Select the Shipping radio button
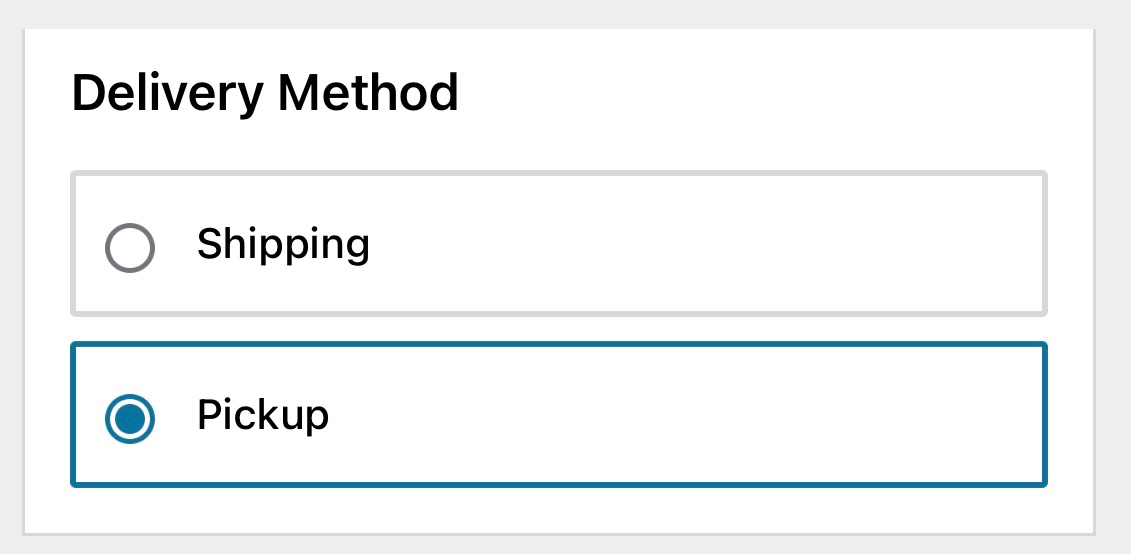 click(130, 247)
